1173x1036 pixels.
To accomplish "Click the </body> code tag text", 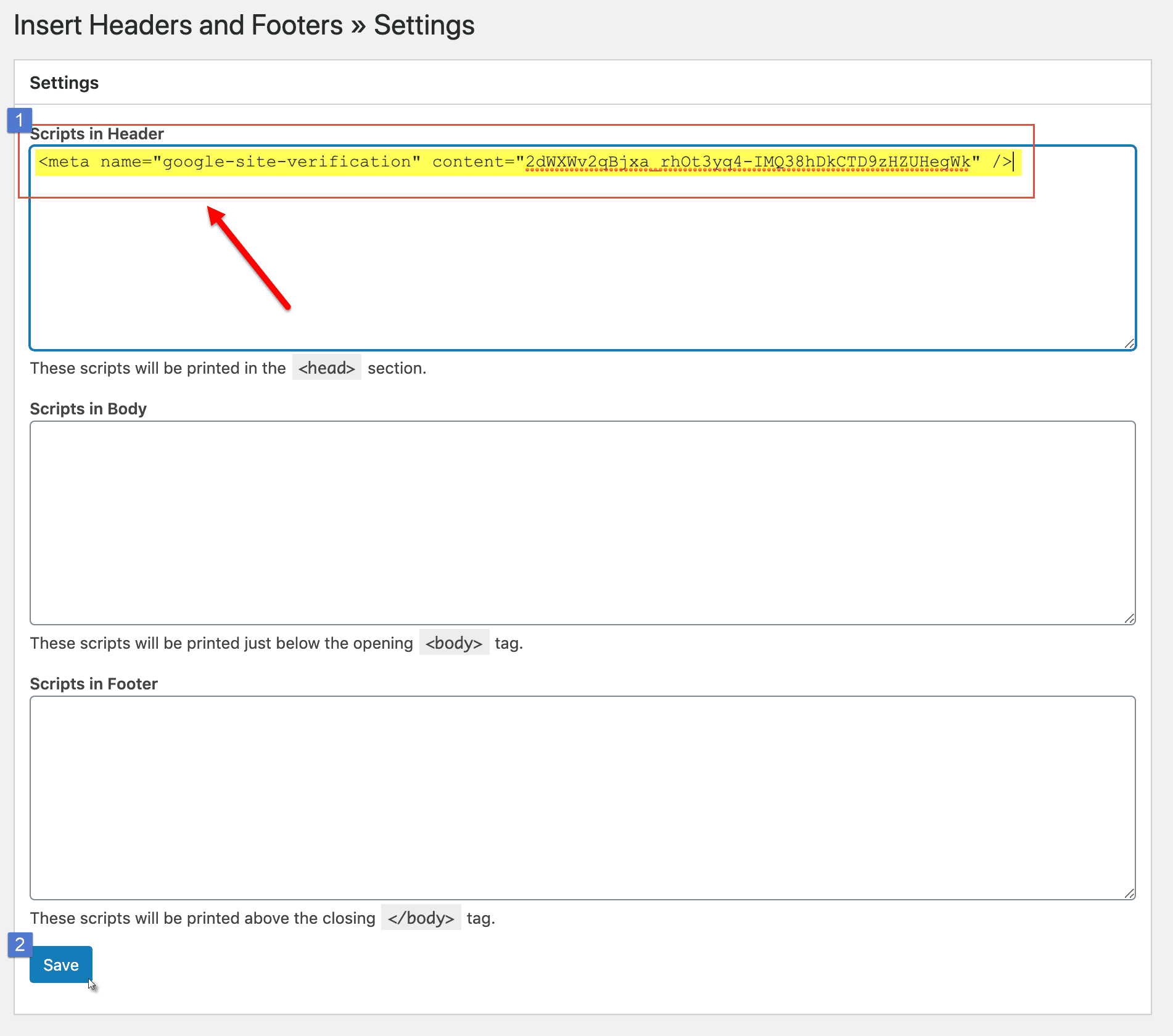I will click(x=421, y=918).
